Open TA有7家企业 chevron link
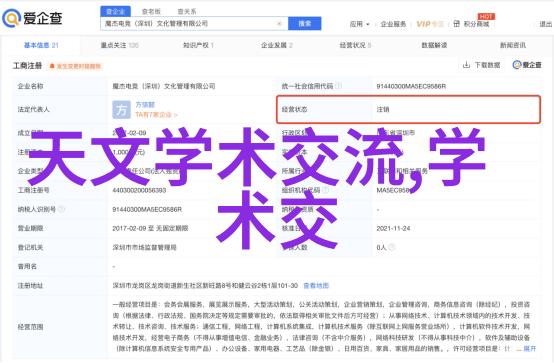554x363 pixels. tap(156, 115)
